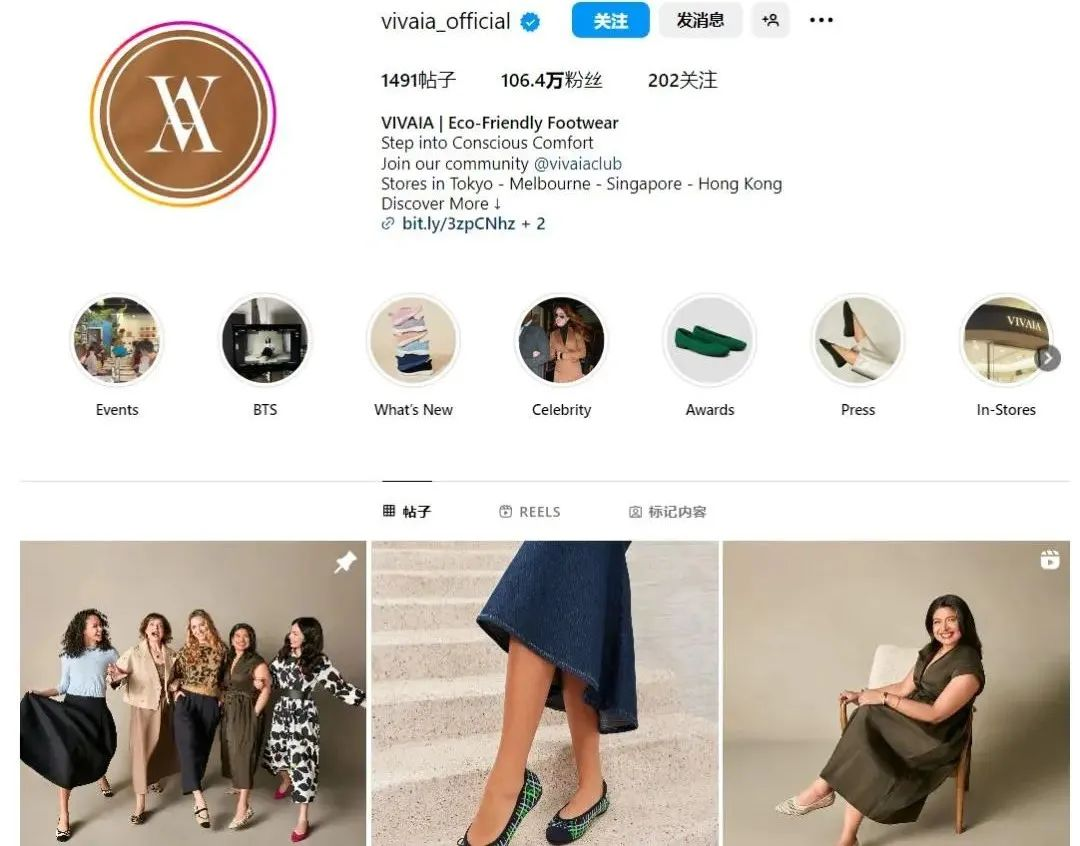Open the @vivaiaclub mention link

click(x=578, y=164)
